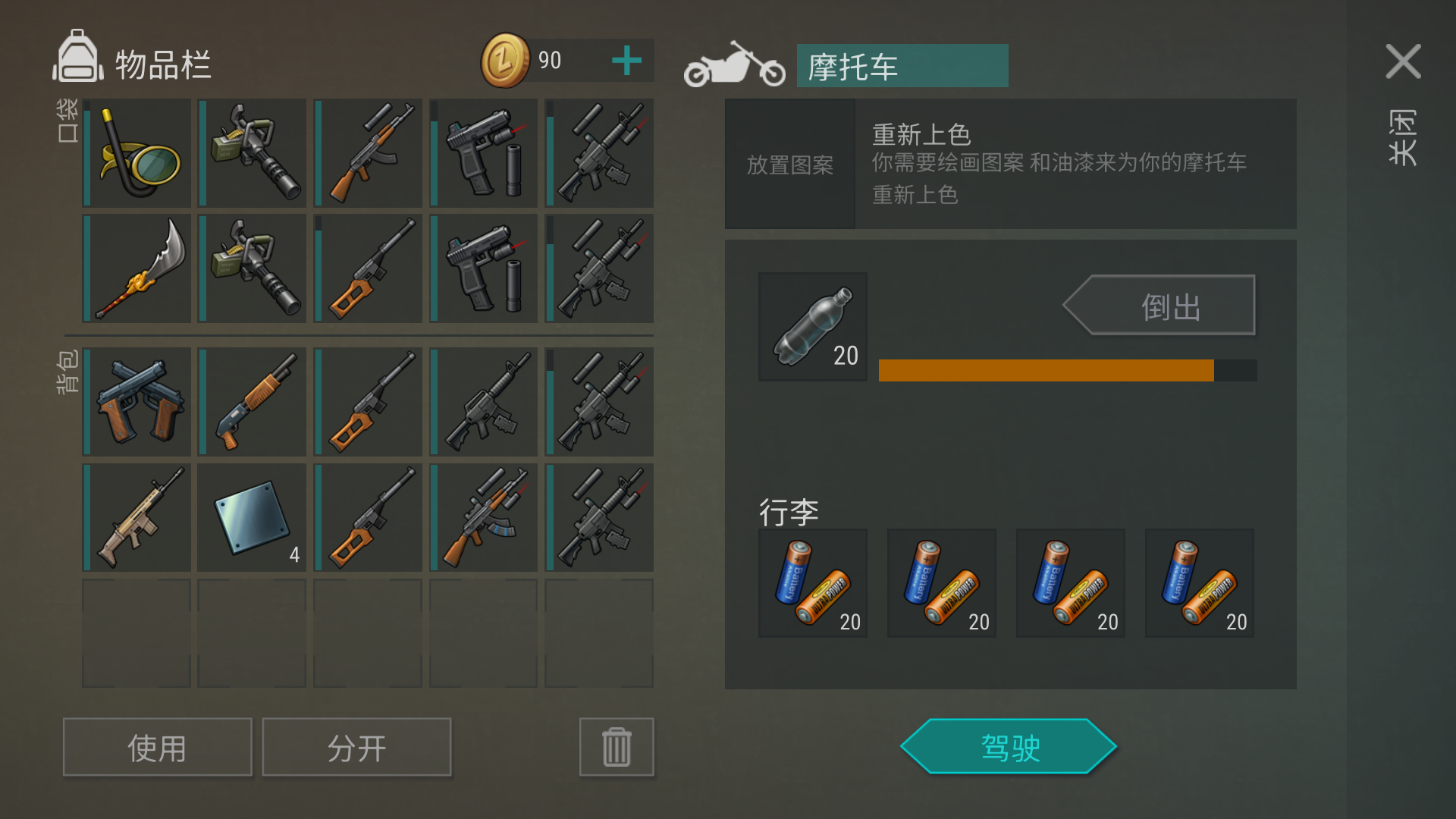Close the inventory with the X button

[1403, 61]
